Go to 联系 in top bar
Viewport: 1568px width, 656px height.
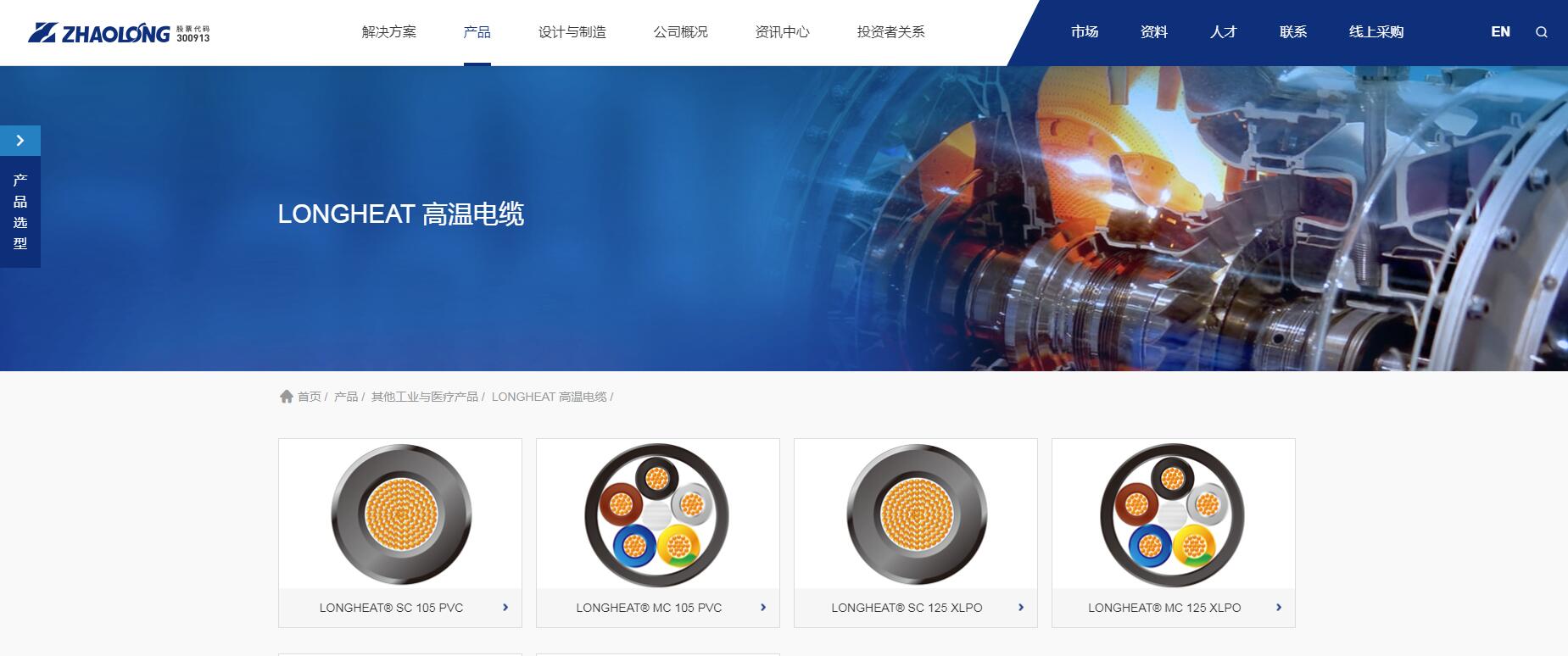[1293, 32]
